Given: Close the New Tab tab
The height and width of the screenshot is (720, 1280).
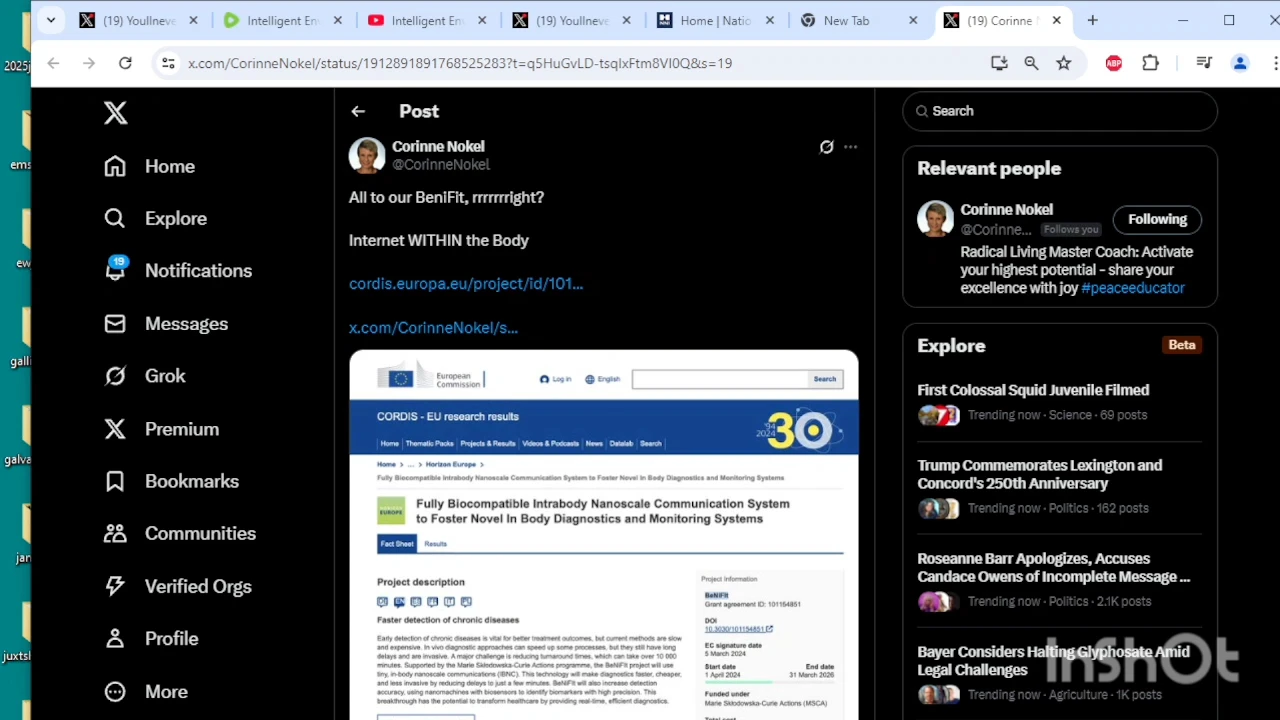Looking at the screenshot, I should tap(913, 20).
